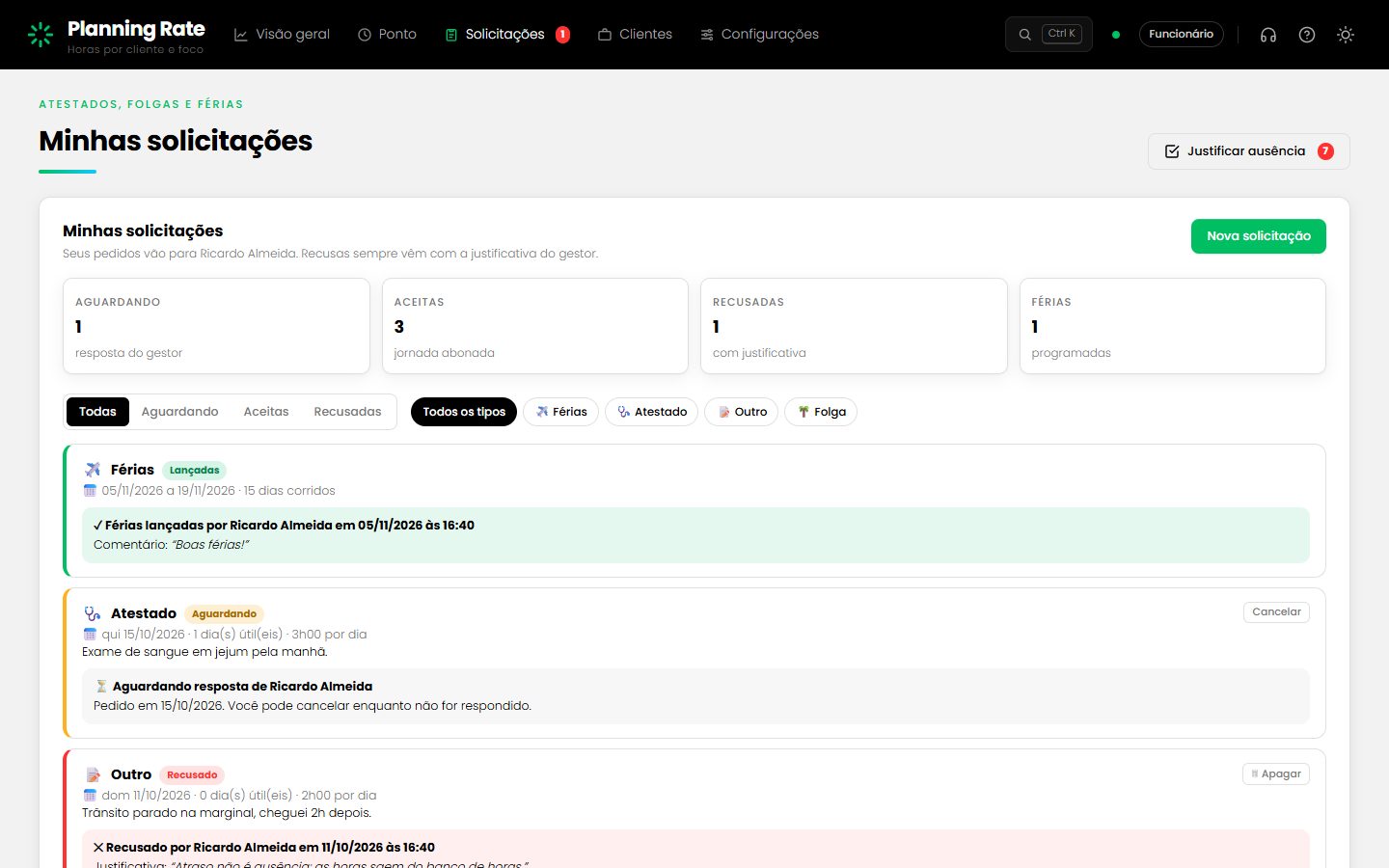Click the stethoscope icon on the Atestado request

[x=93, y=613]
